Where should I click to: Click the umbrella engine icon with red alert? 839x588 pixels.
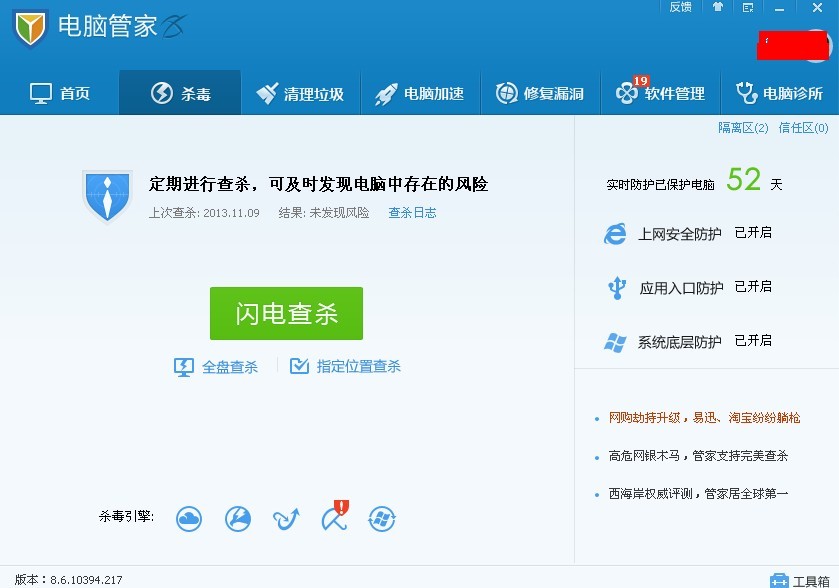335,516
